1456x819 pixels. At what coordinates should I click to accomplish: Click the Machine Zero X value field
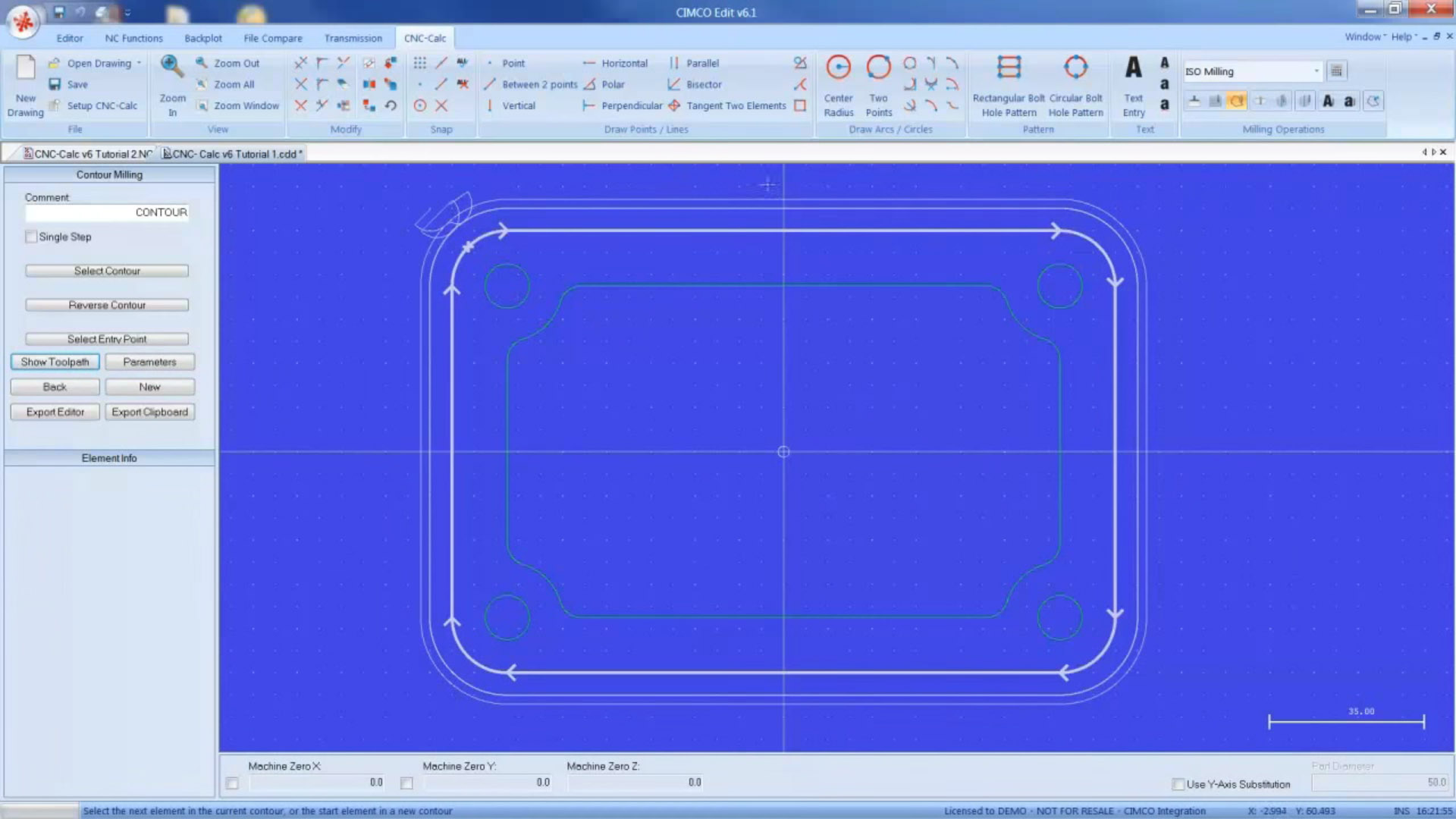[317, 783]
